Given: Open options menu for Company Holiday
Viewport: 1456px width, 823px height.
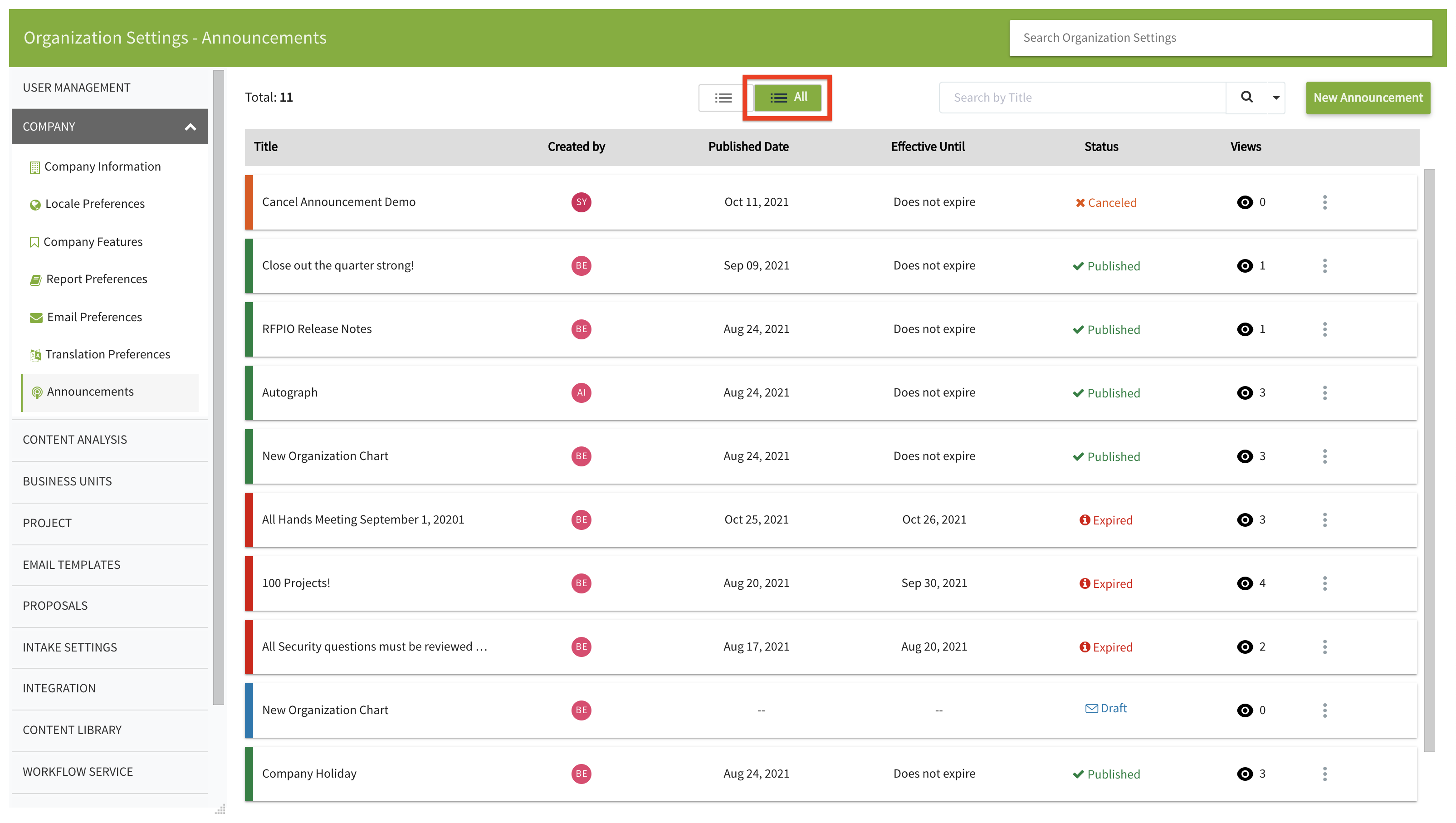Looking at the screenshot, I should 1324,773.
